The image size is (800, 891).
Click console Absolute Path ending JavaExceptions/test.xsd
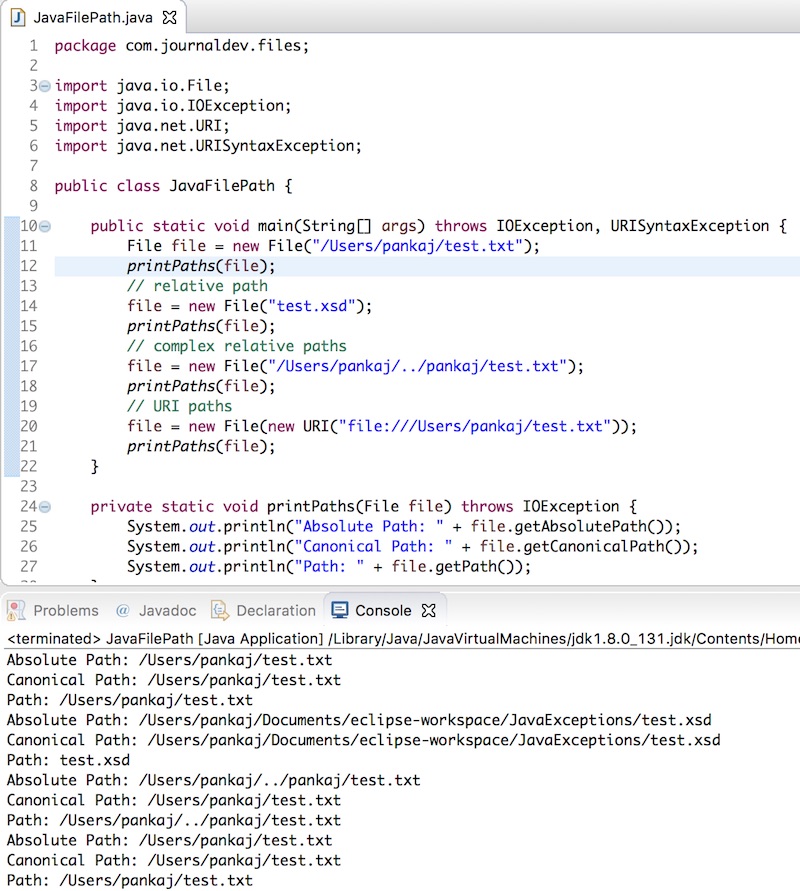[x=359, y=721]
